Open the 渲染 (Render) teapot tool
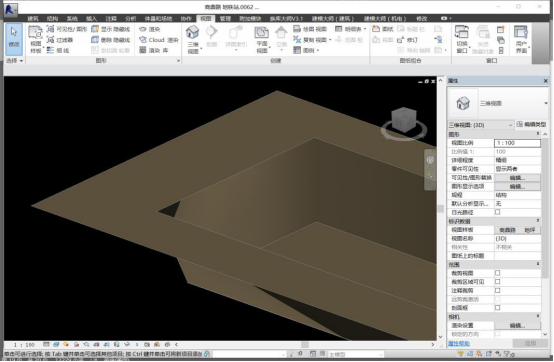This screenshot has height=362, width=554. (150, 29)
